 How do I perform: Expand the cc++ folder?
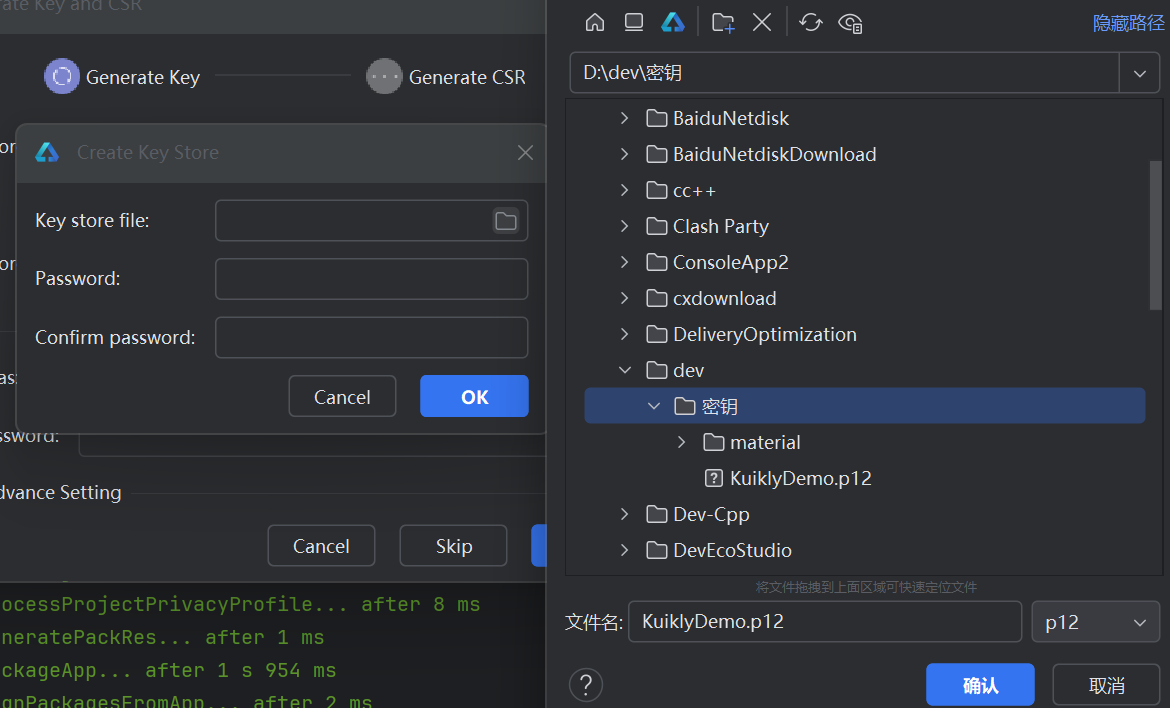point(625,190)
